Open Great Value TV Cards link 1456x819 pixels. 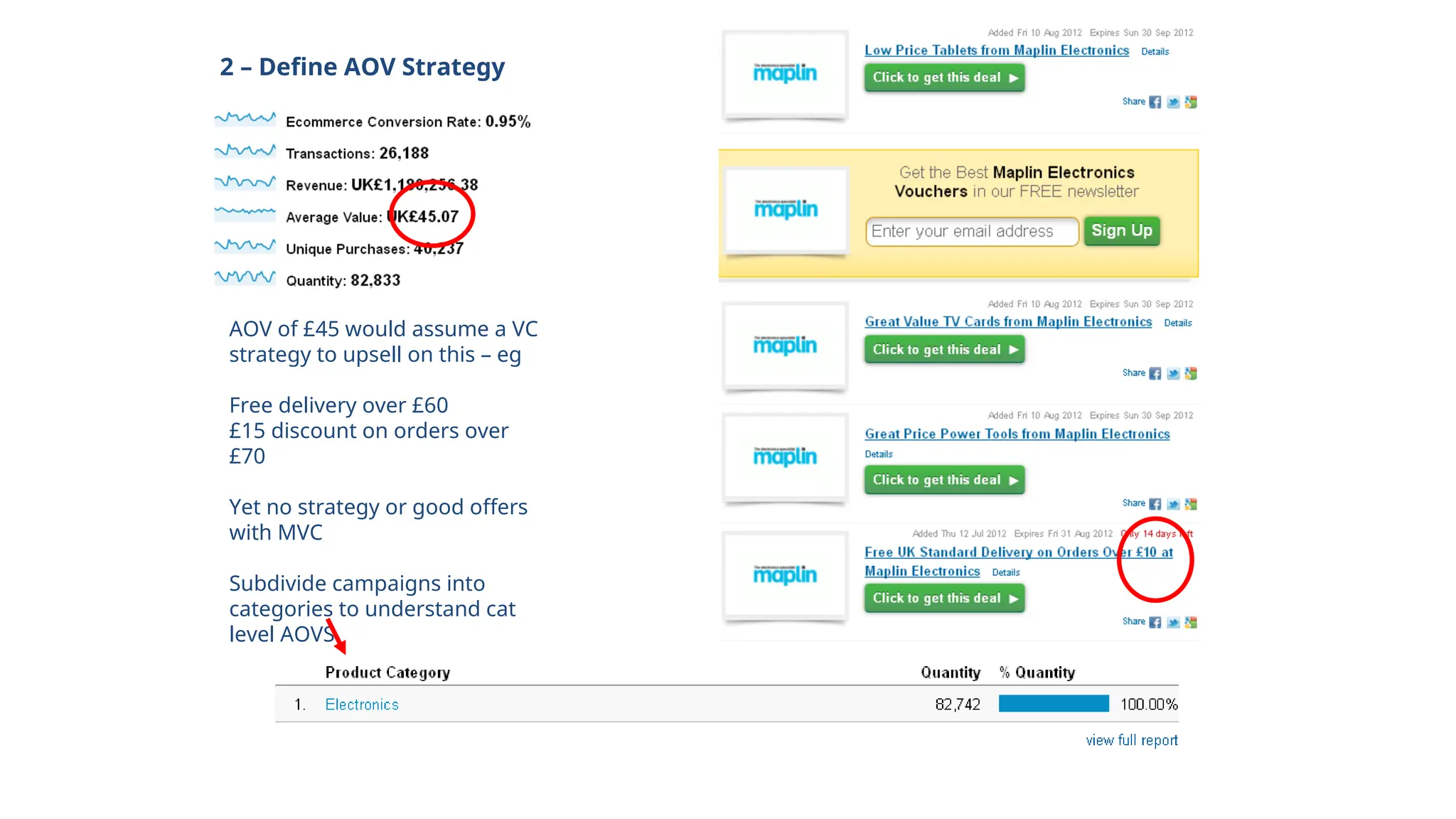click(1008, 322)
